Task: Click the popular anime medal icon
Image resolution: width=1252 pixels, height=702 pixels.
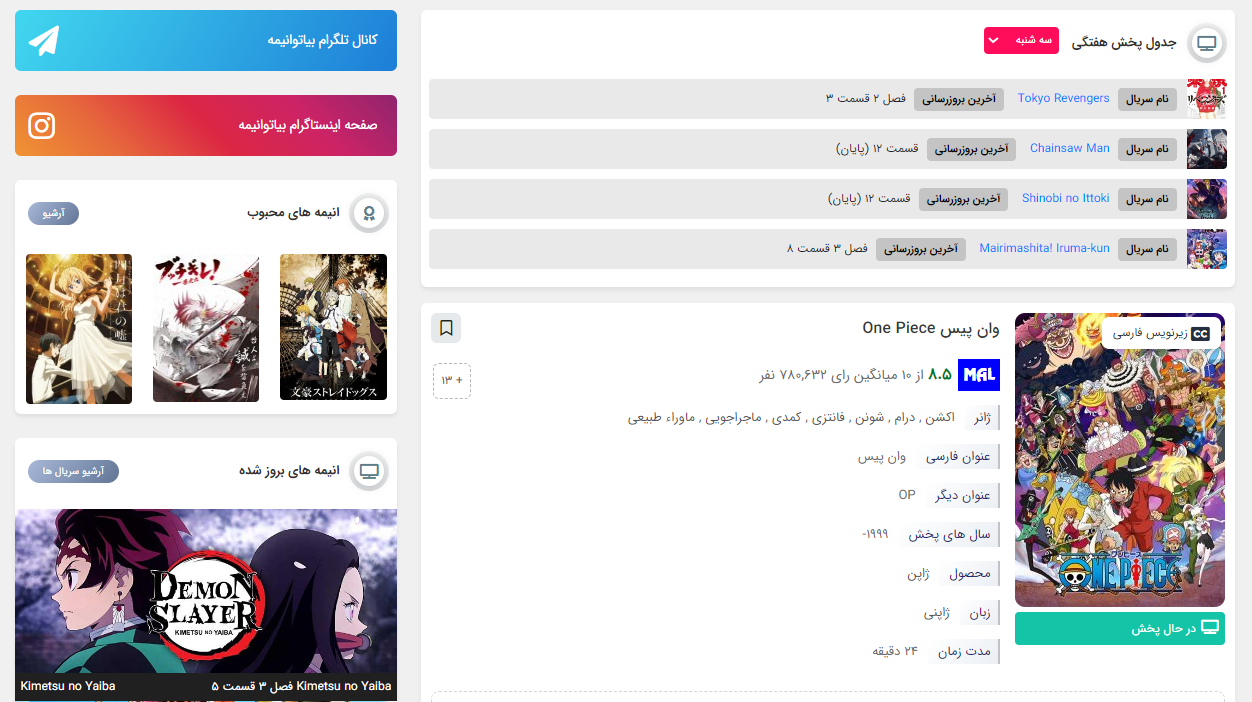Action: pos(369,213)
